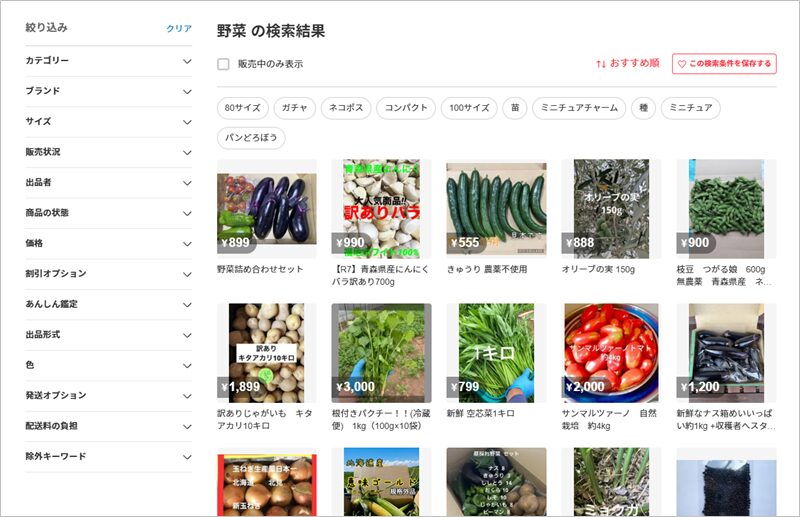
Task: Open the ¥1,899 potato product thumbnail
Action: [x=267, y=353]
